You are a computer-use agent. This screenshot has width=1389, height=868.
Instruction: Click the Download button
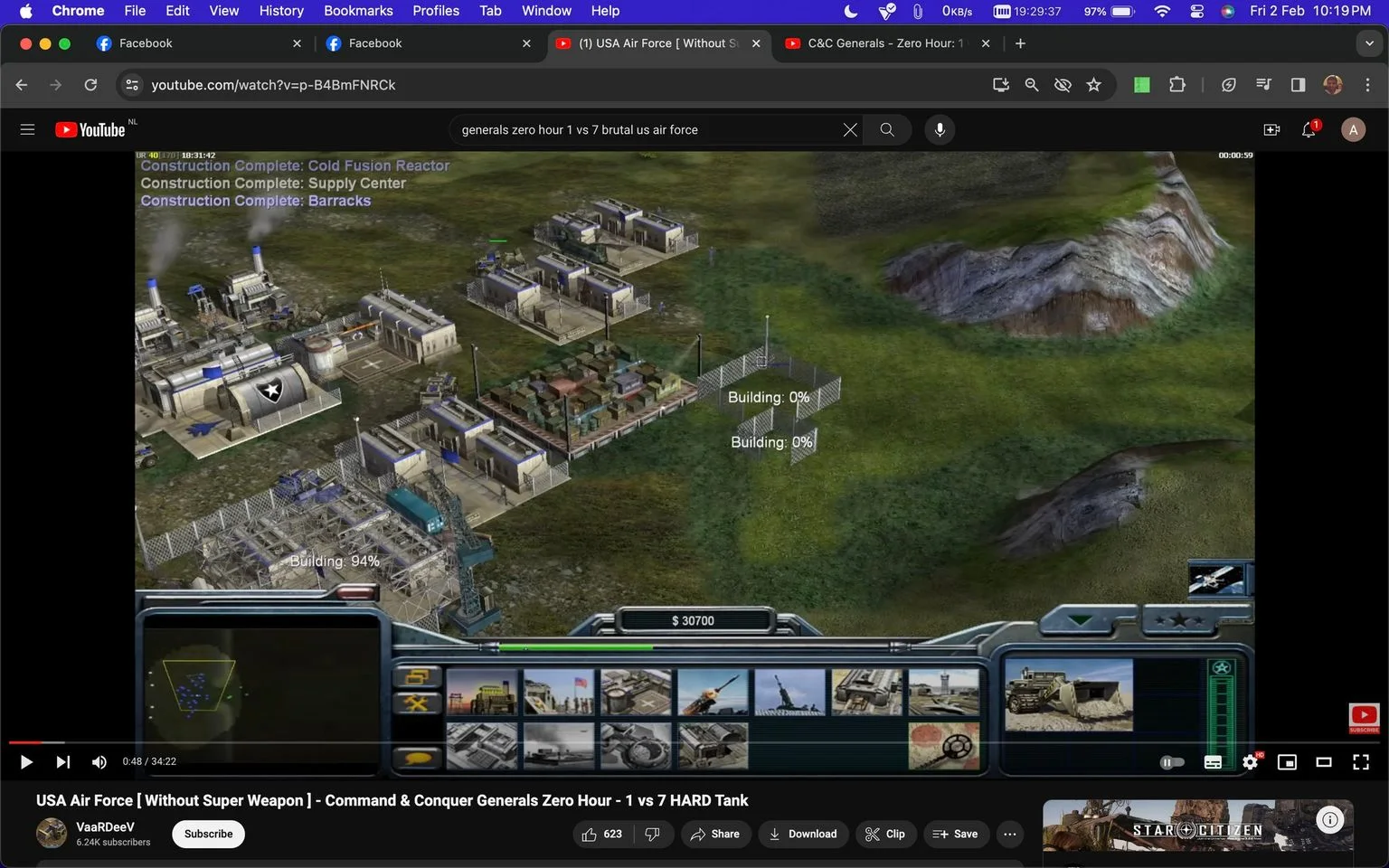click(x=803, y=834)
